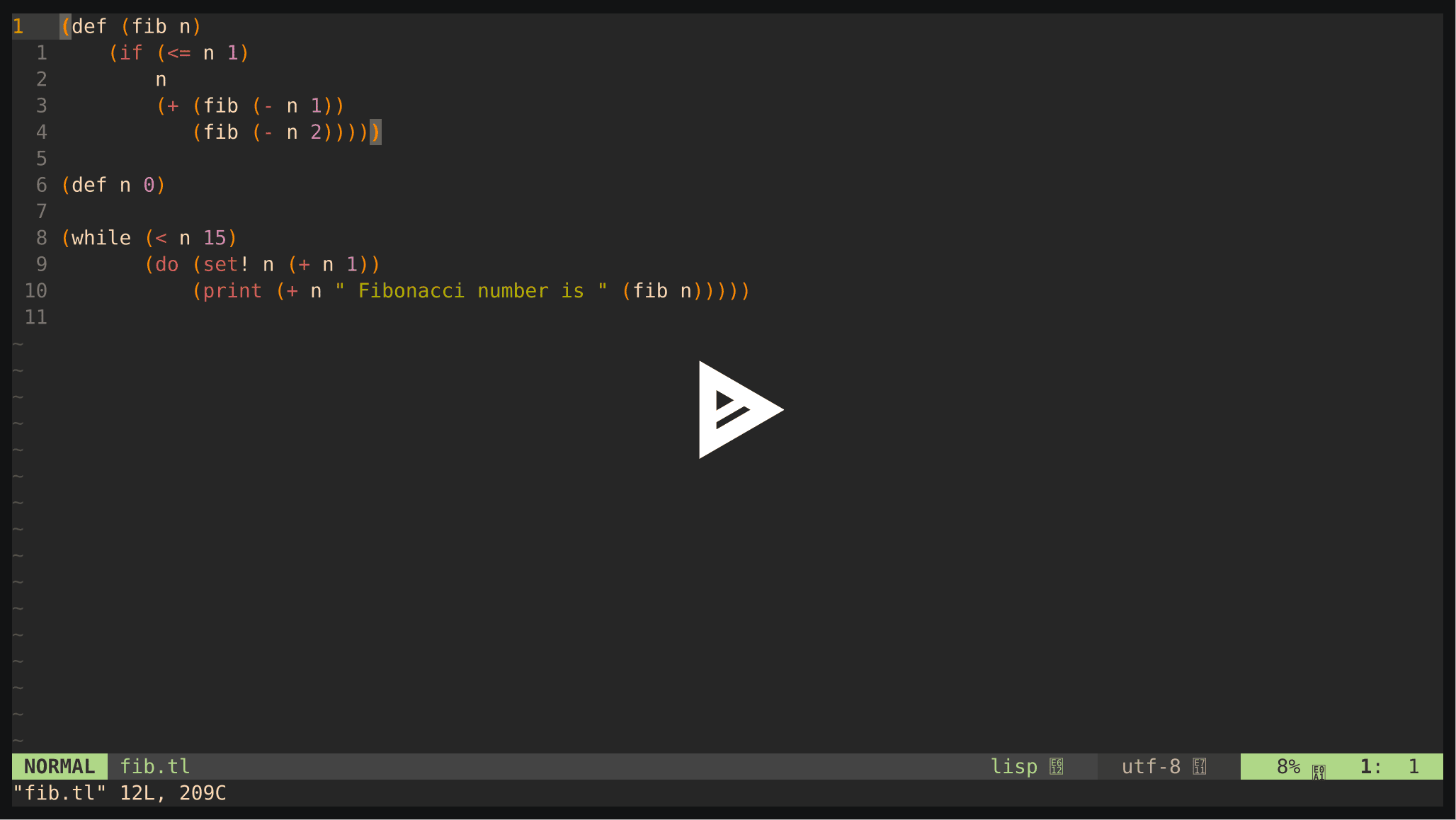Viewport: 1456px width, 820px height.
Task: Click the "if" keyword
Action: pos(131,52)
